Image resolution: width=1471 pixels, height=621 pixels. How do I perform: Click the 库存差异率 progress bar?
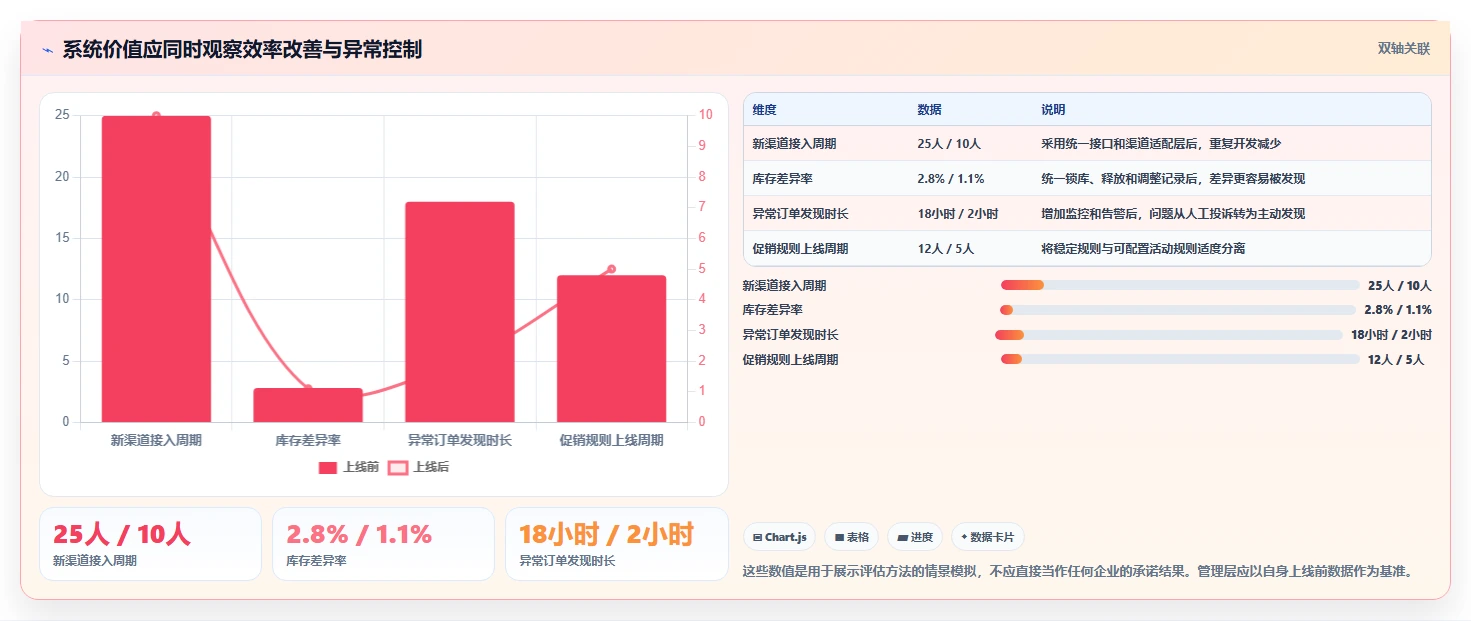pyautogui.click(x=1178, y=310)
